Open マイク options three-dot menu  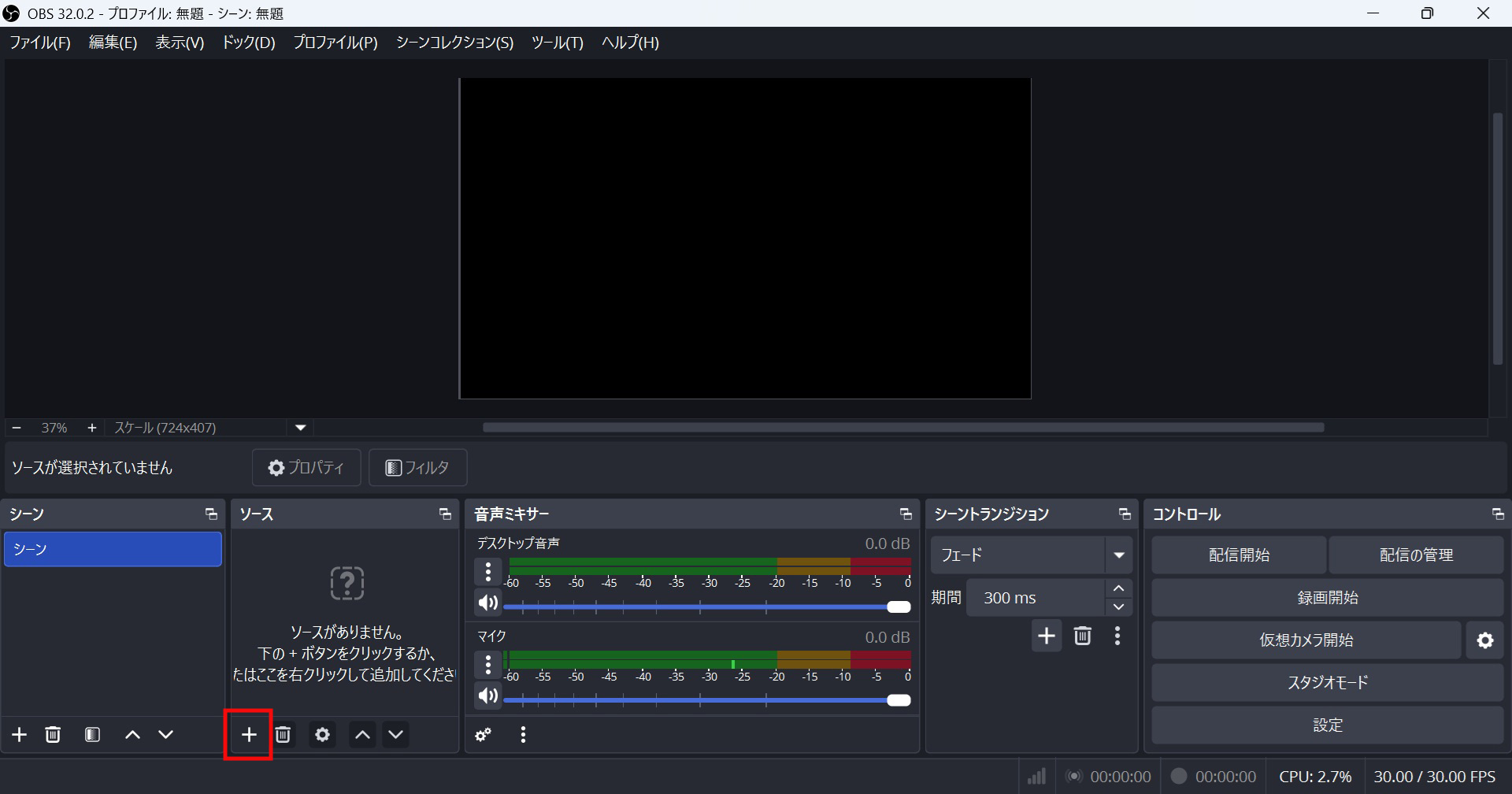488,664
